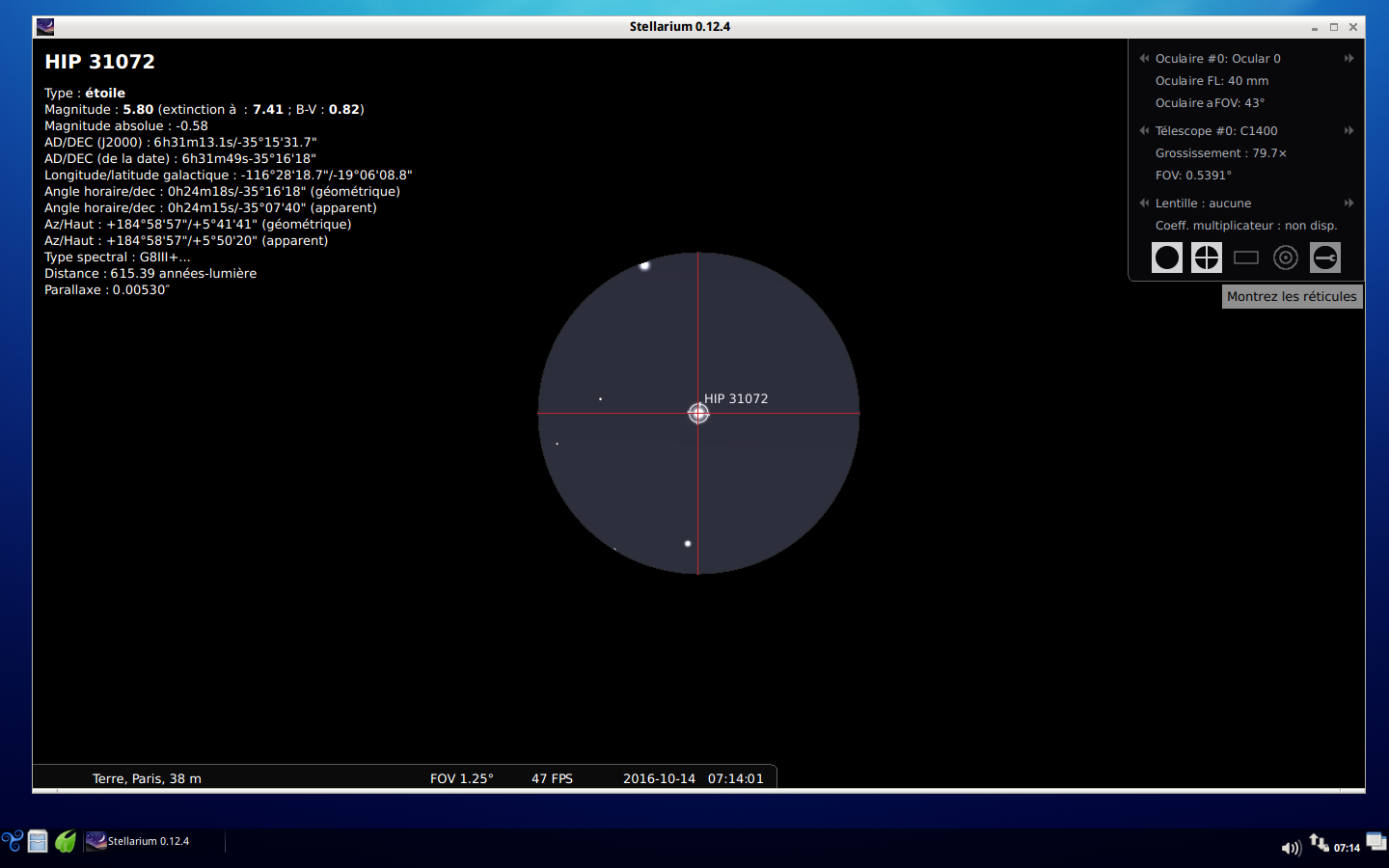The height and width of the screenshot is (868, 1389).
Task: Select previous lens arrow beside Lentille
Action: pos(1144,203)
